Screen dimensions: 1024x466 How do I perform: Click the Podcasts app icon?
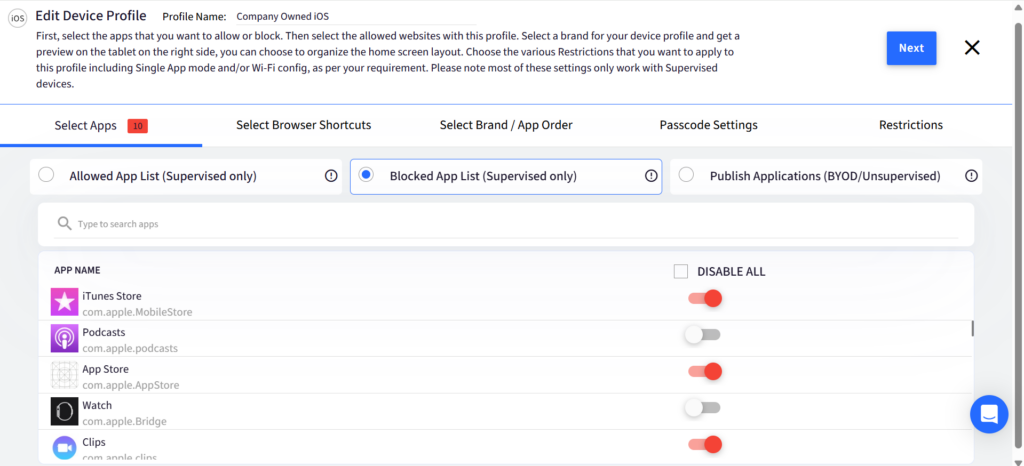tap(64, 339)
